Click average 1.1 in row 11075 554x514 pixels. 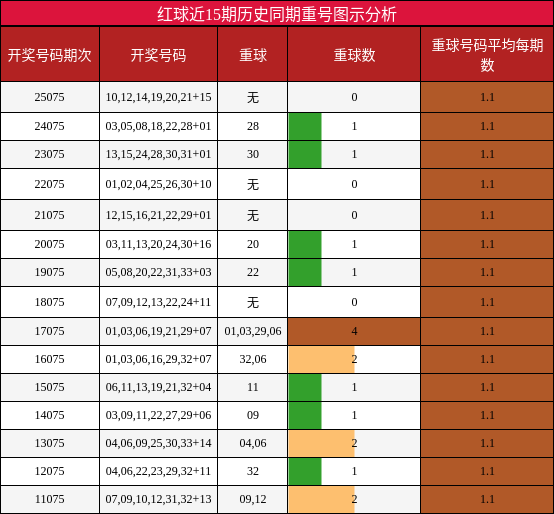(x=487, y=499)
